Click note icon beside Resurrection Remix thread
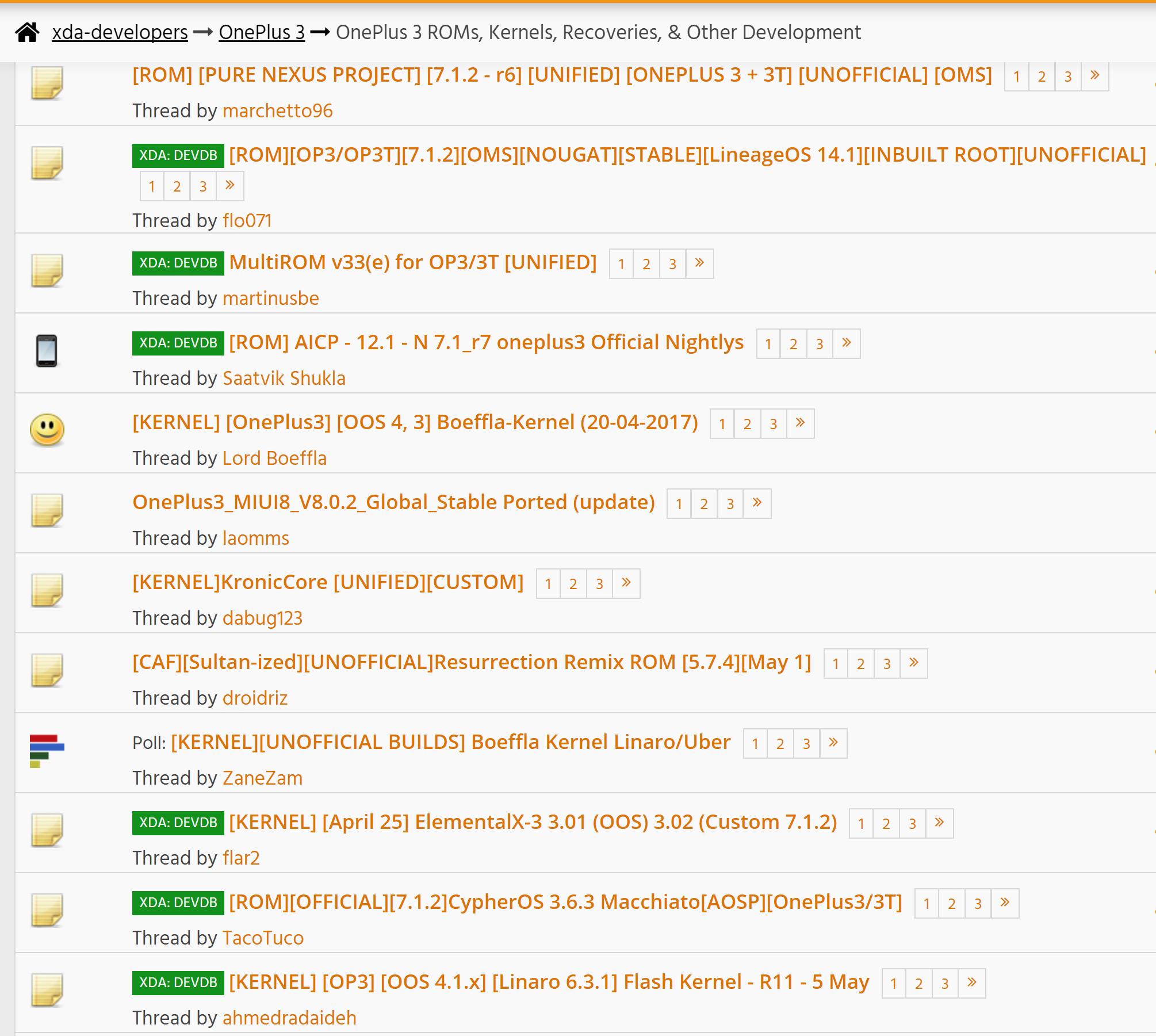This screenshot has height=1036, width=1156. click(47, 670)
